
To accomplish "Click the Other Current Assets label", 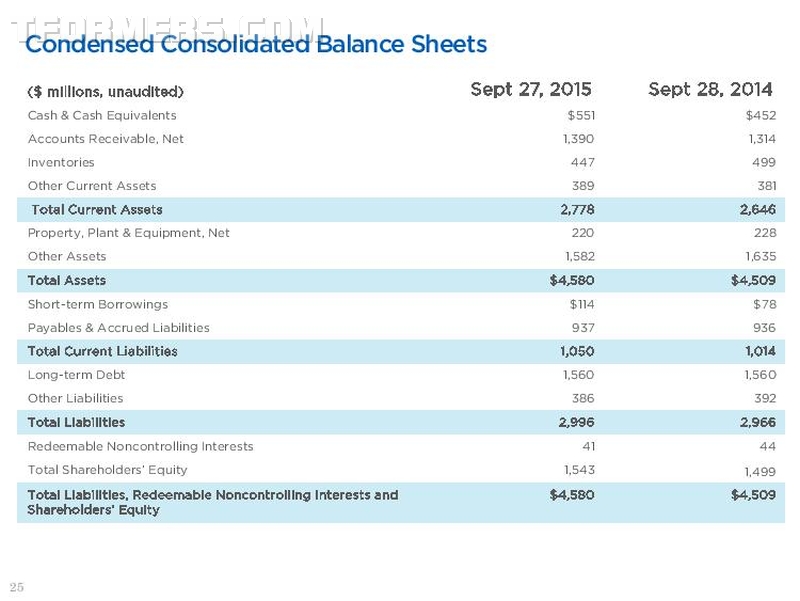I will pos(92,186).
